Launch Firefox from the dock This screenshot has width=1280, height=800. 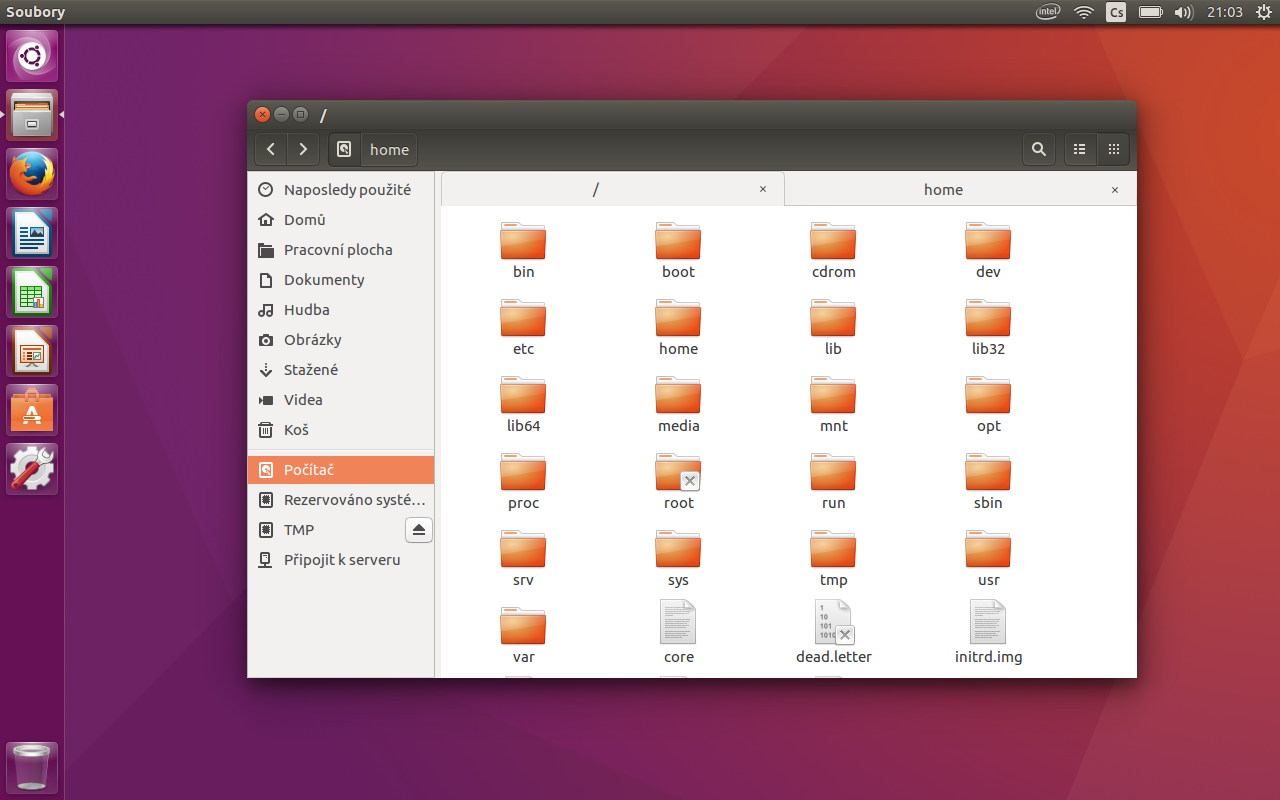click(x=31, y=173)
